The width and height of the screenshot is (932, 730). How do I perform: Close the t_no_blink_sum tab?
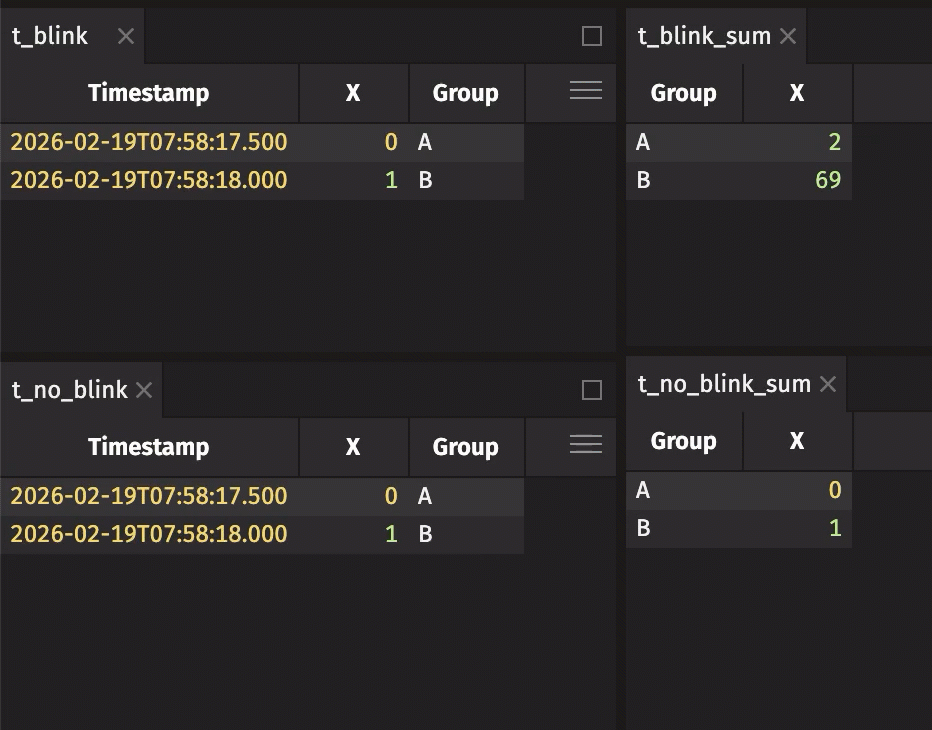click(x=828, y=384)
